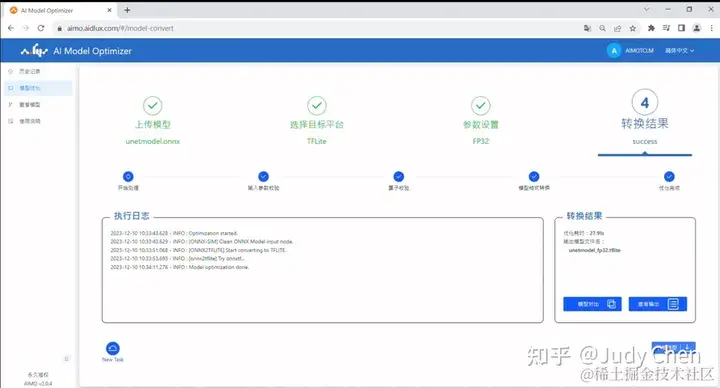Bookmark this page with the star icon
Viewport: 720px width, 388px height.
tap(633, 28)
